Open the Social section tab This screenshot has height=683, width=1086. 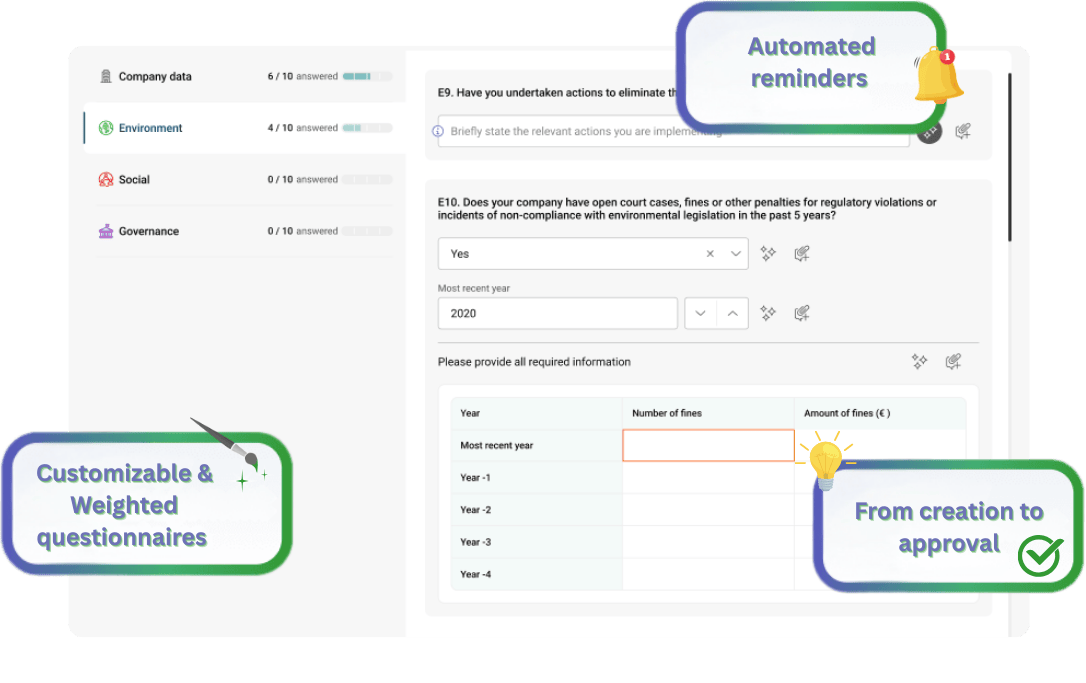click(134, 180)
